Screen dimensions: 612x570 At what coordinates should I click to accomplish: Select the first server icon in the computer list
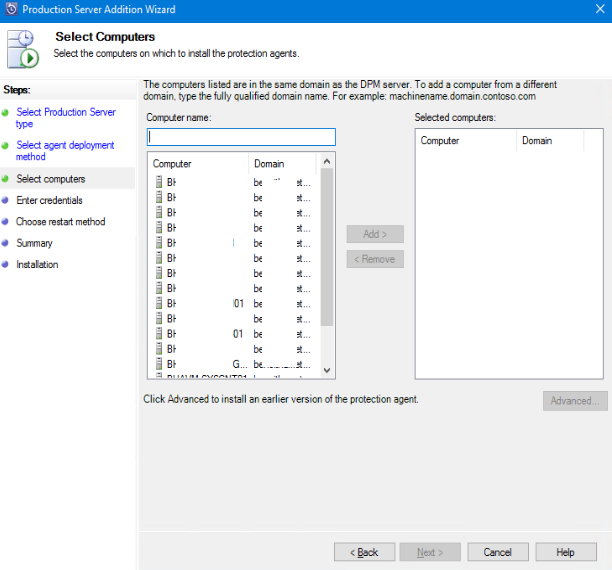coord(158,183)
